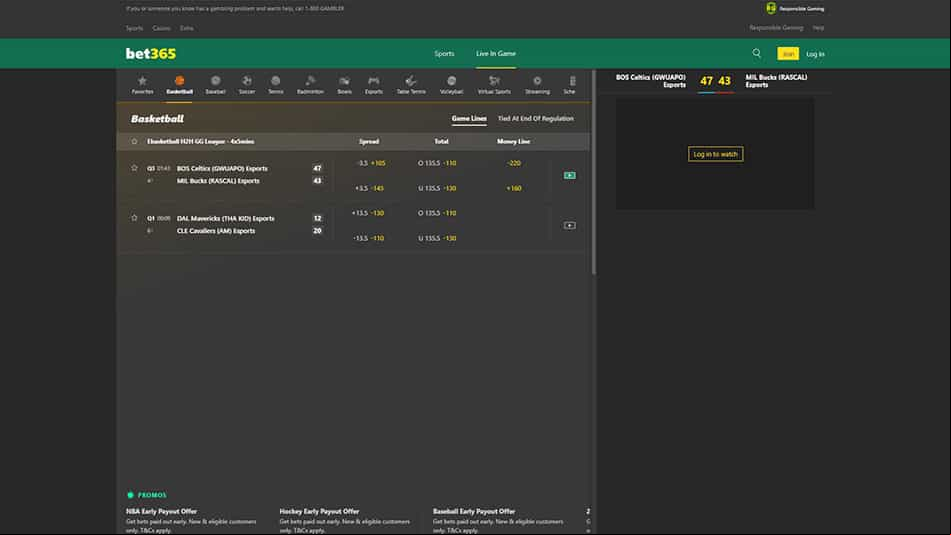Open CLE Cavaliers (AM) Esports team row
The image size is (951, 535).
pos(216,230)
